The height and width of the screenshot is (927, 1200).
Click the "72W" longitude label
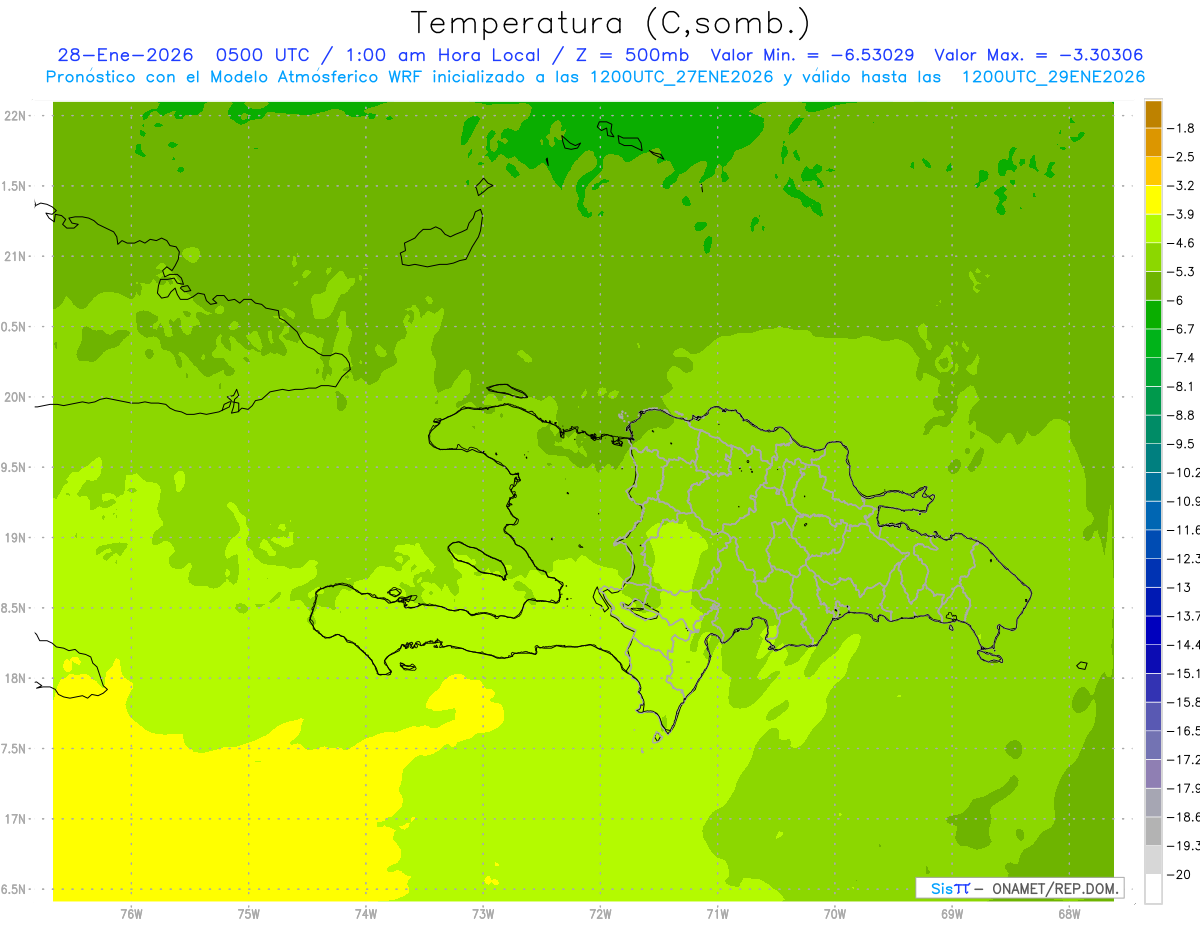coord(600,913)
